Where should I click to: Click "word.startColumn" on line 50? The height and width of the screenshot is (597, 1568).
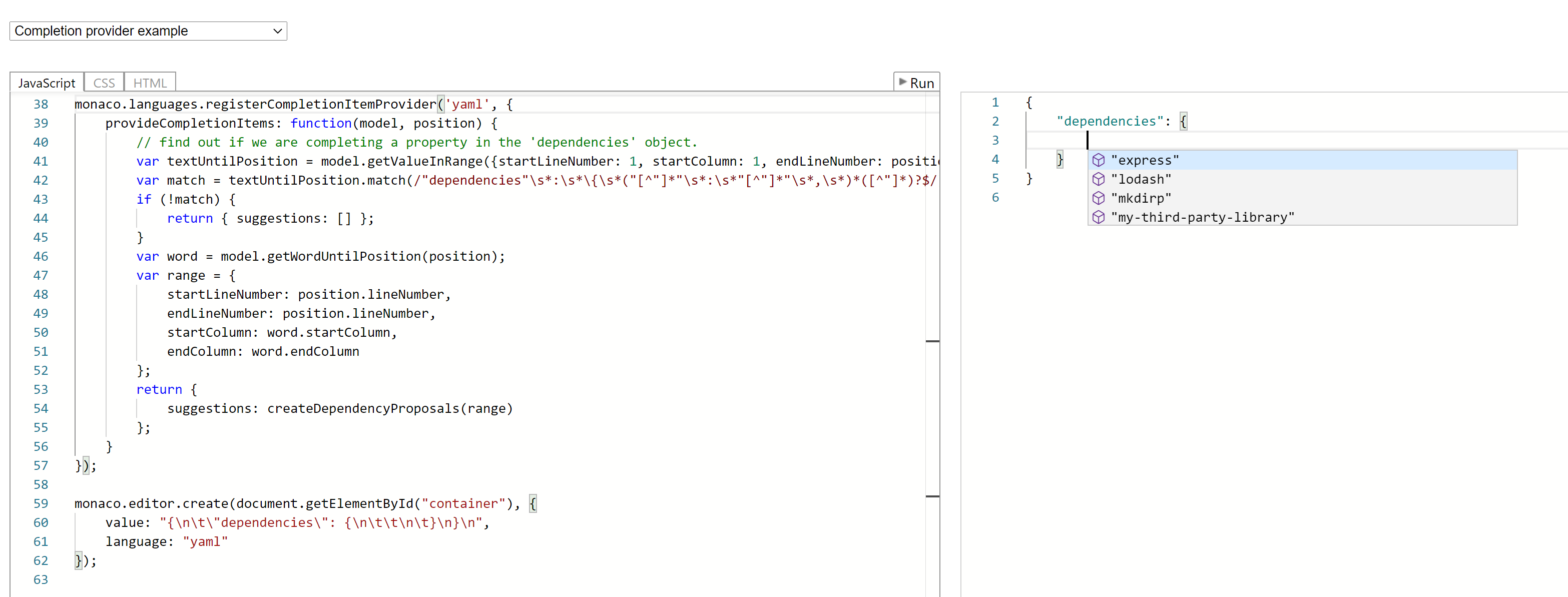point(328,332)
